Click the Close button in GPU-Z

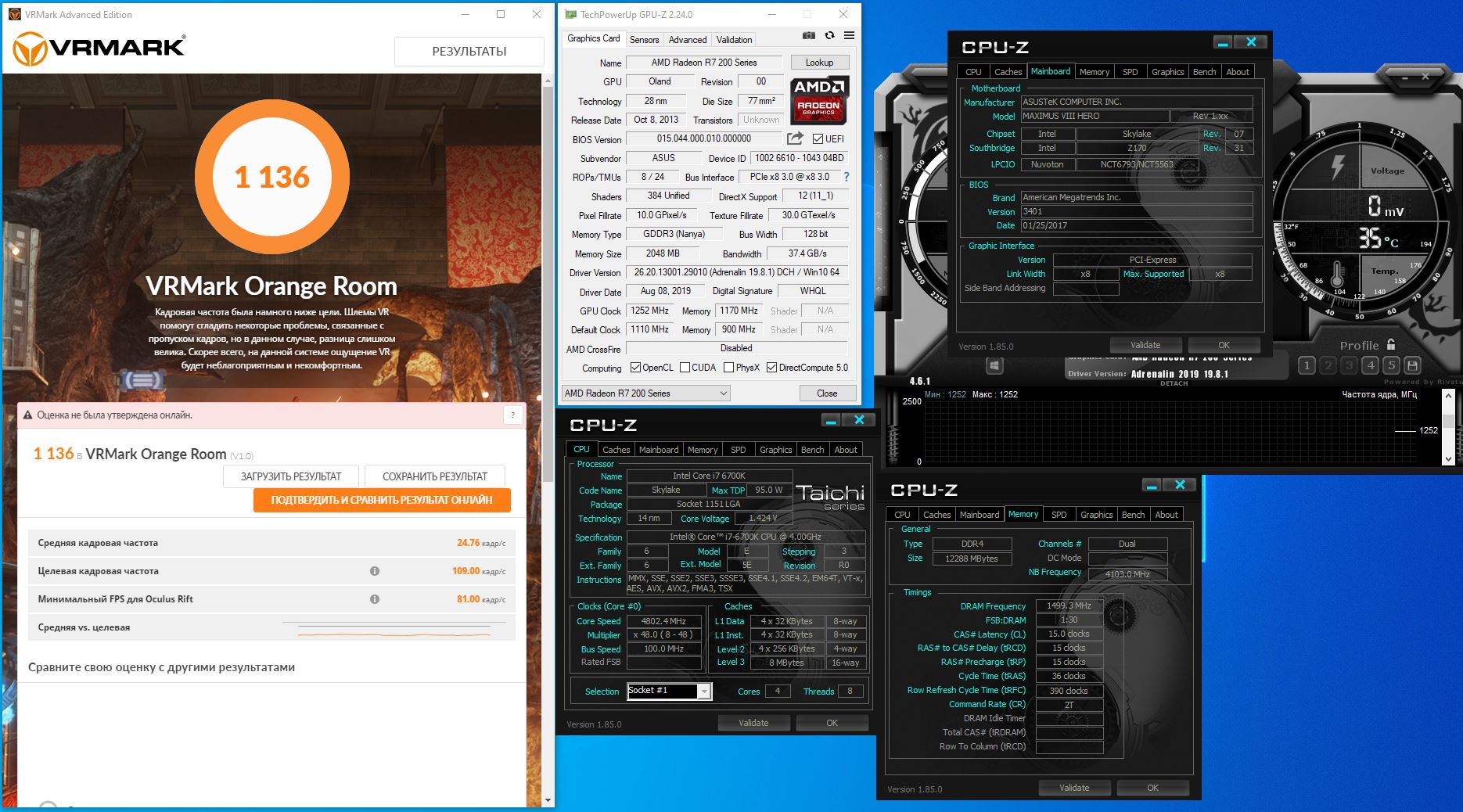click(x=827, y=393)
